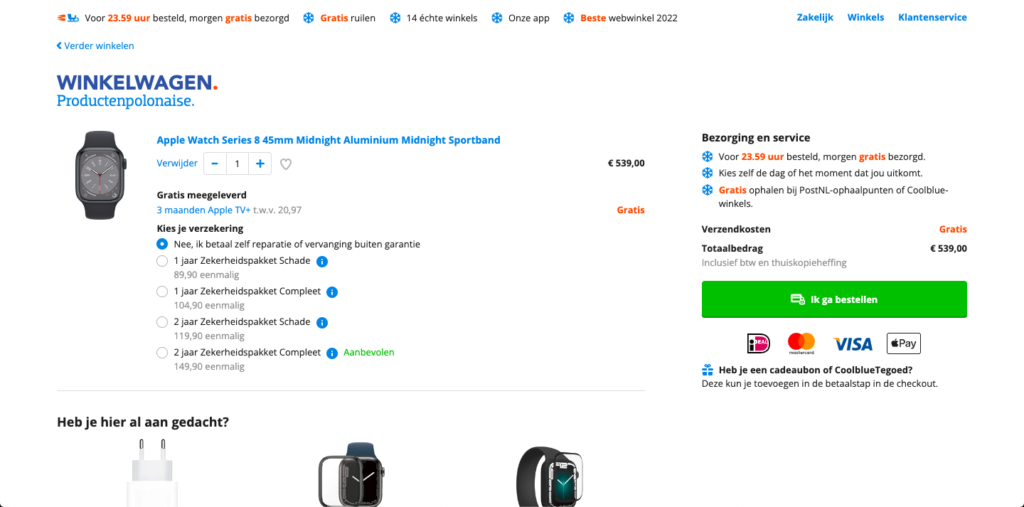Screen dimensions: 1024x507
Task: Increase quantity with plus button
Action: pos(260,163)
